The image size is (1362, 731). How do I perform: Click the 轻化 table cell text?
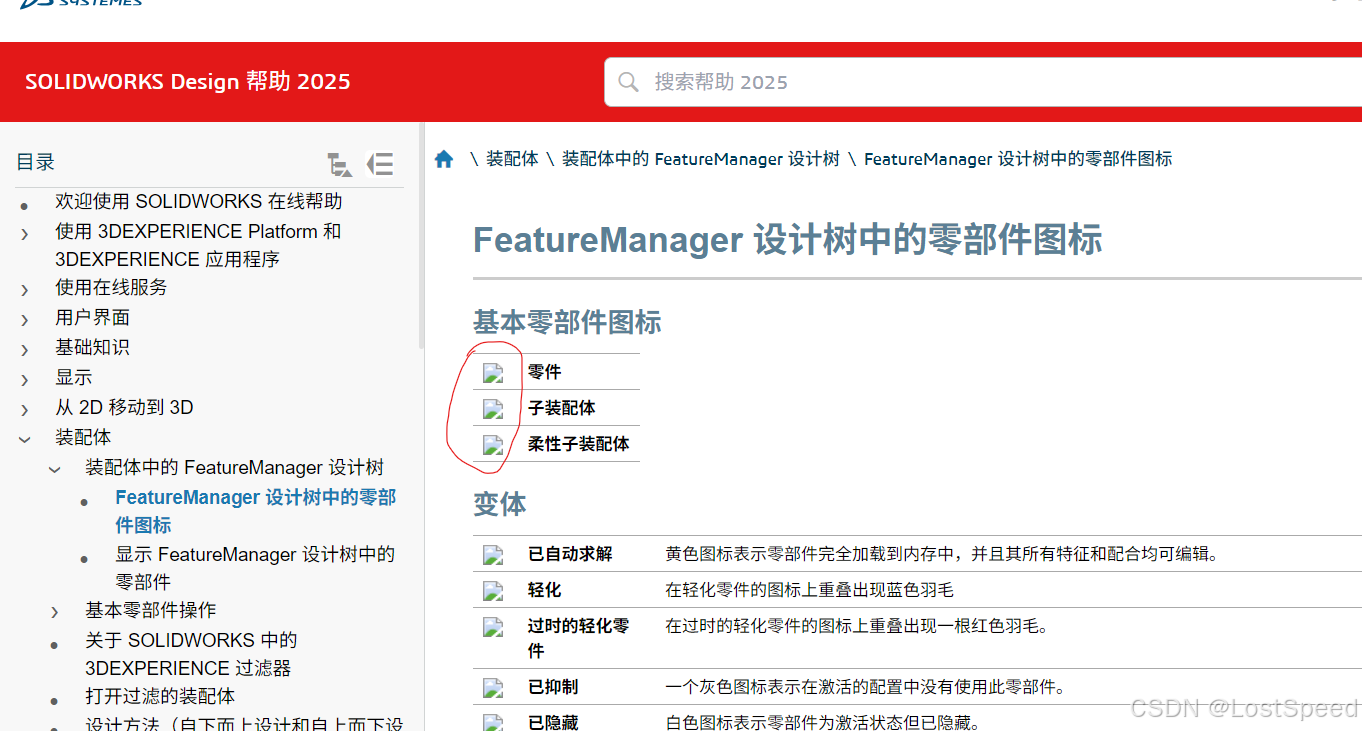click(545, 590)
